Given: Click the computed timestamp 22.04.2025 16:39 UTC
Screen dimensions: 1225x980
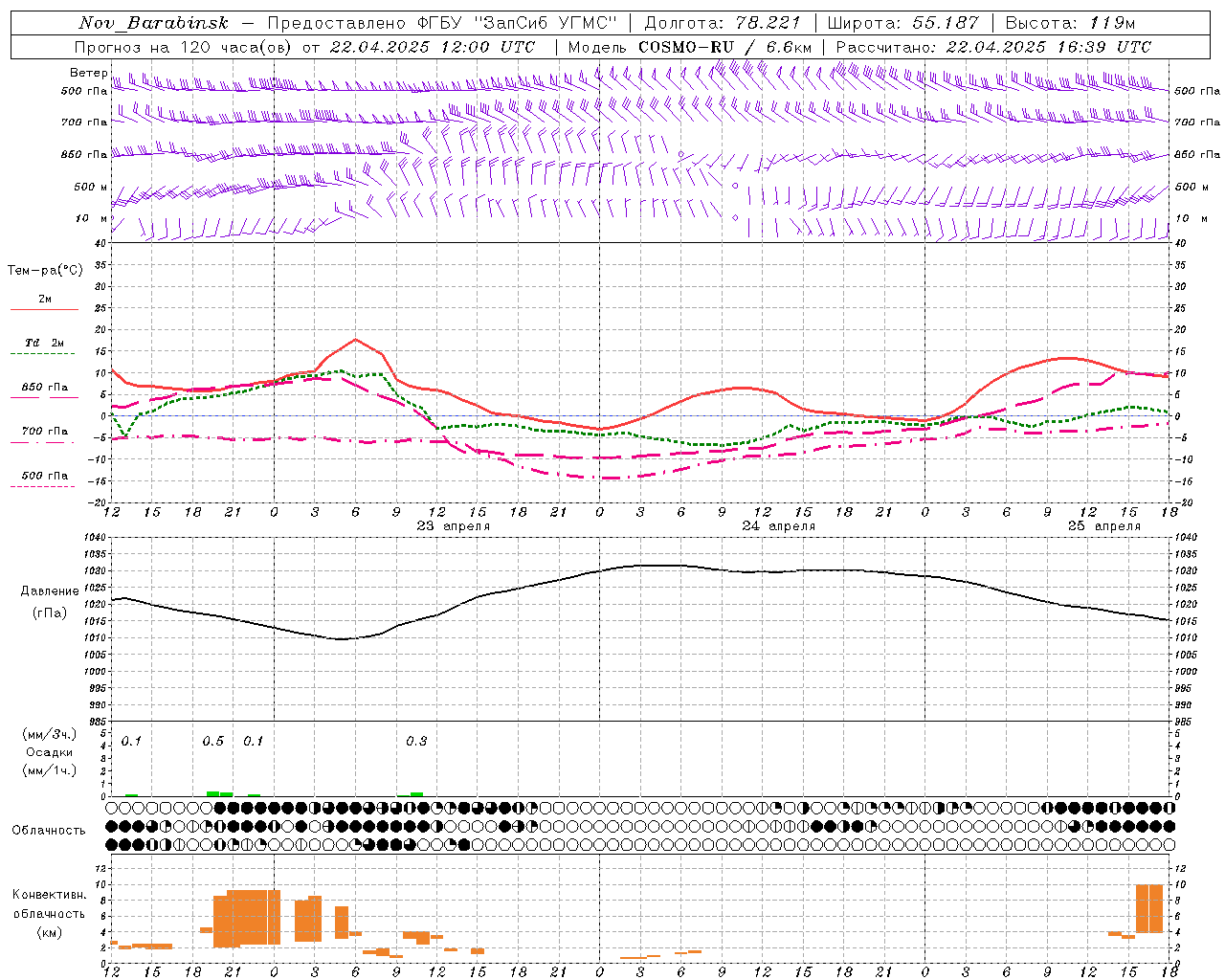Looking at the screenshot, I should point(1049,47).
